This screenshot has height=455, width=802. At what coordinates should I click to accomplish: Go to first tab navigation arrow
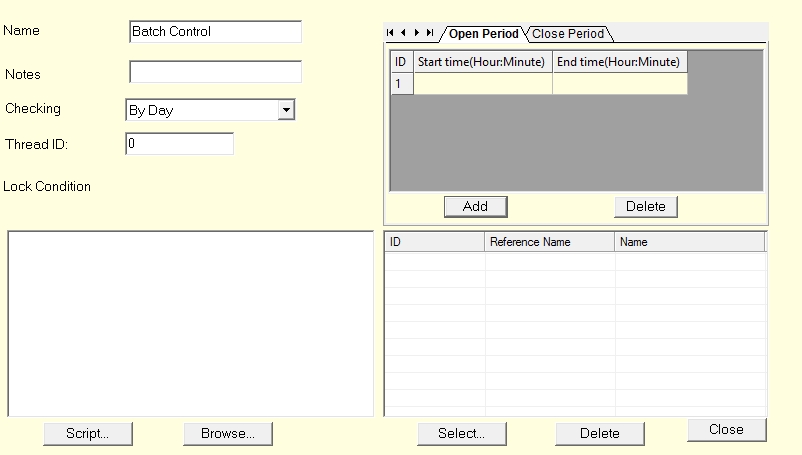click(x=391, y=34)
